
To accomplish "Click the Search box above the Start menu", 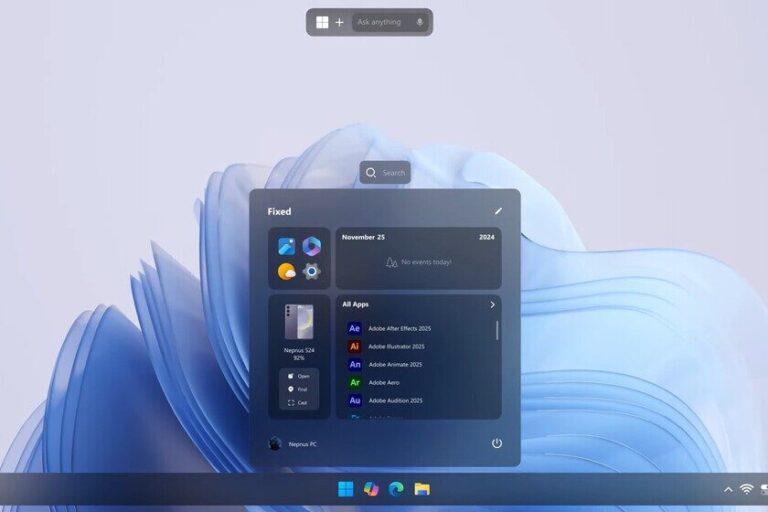I will pyautogui.click(x=385, y=172).
